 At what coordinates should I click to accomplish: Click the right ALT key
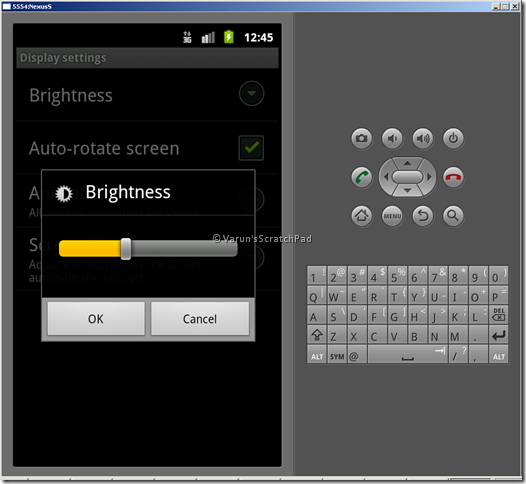[x=498, y=355]
